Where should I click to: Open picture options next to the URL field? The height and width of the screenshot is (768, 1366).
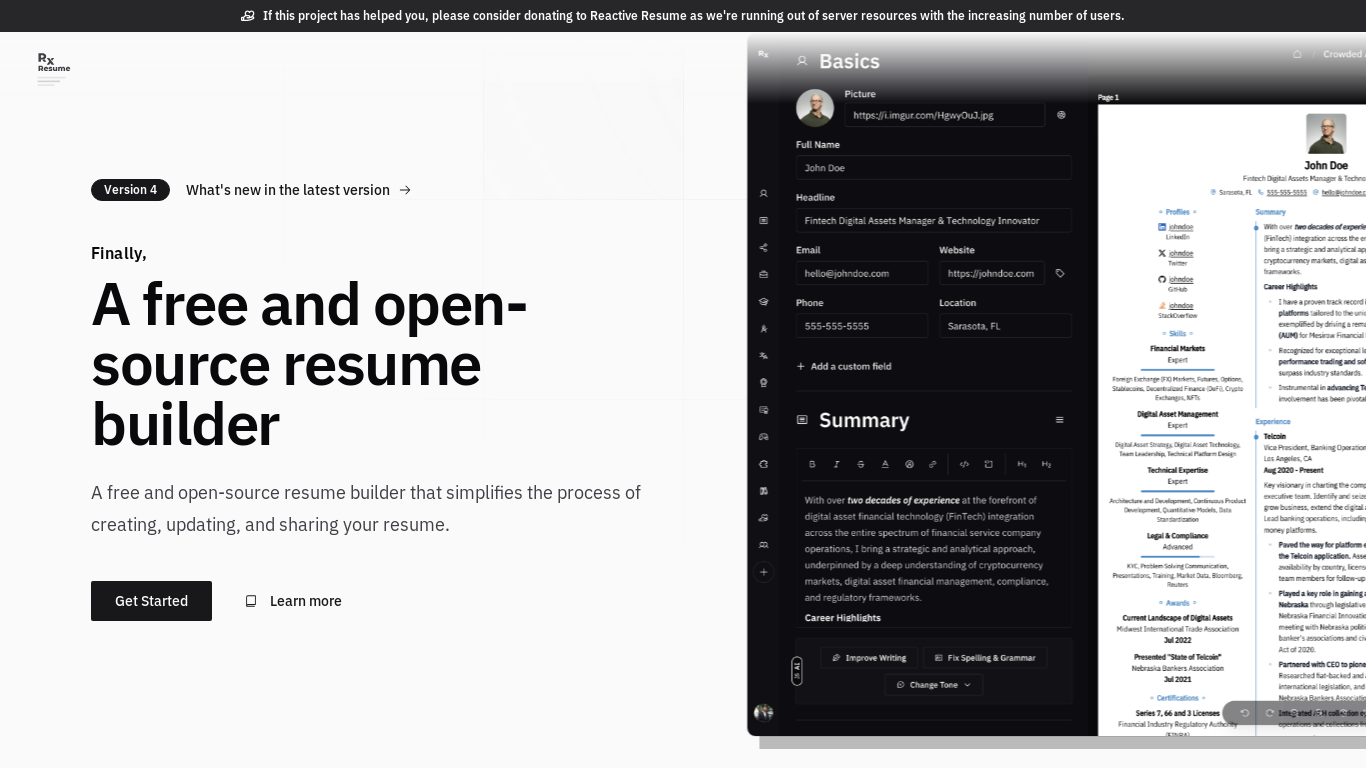click(x=1061, y=115)
